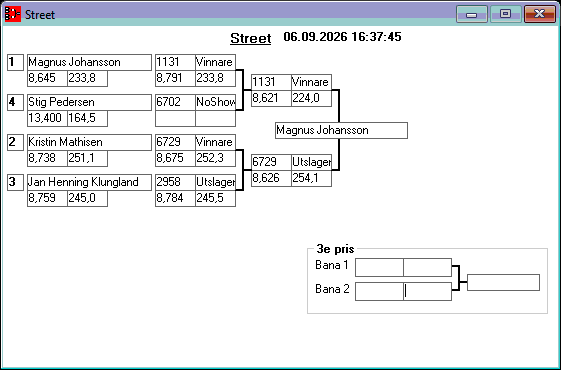
Task: Select the NoShow result cell for 6702
Action: 215,103
